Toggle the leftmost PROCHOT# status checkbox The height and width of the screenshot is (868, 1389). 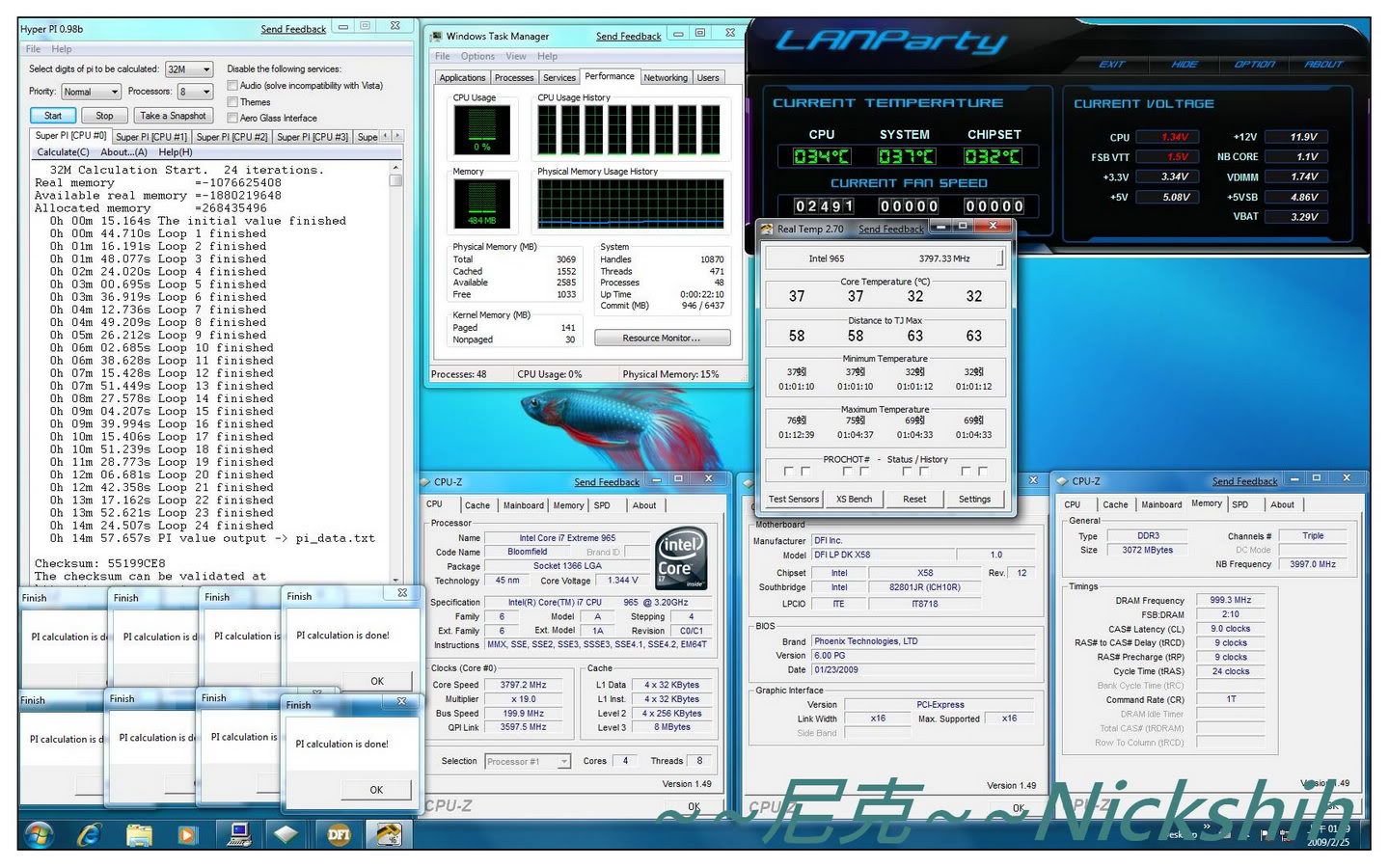[x=789, y=472]
